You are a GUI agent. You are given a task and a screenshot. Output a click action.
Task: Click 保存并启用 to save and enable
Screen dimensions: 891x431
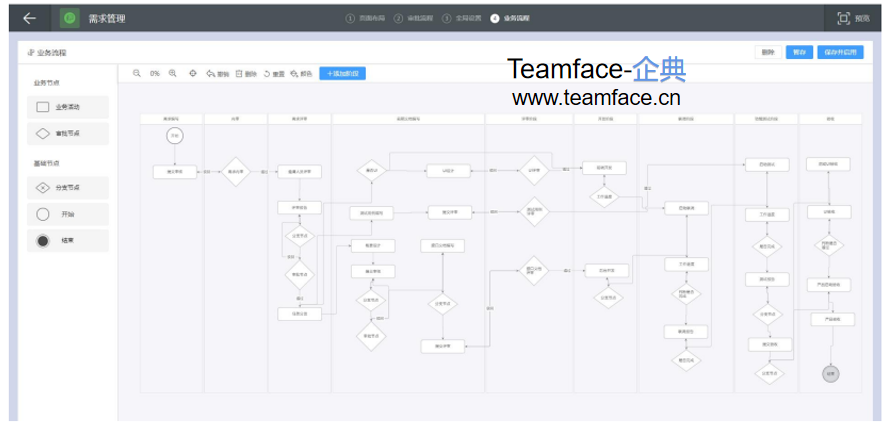pyautogui.click(x=840, y=52)
